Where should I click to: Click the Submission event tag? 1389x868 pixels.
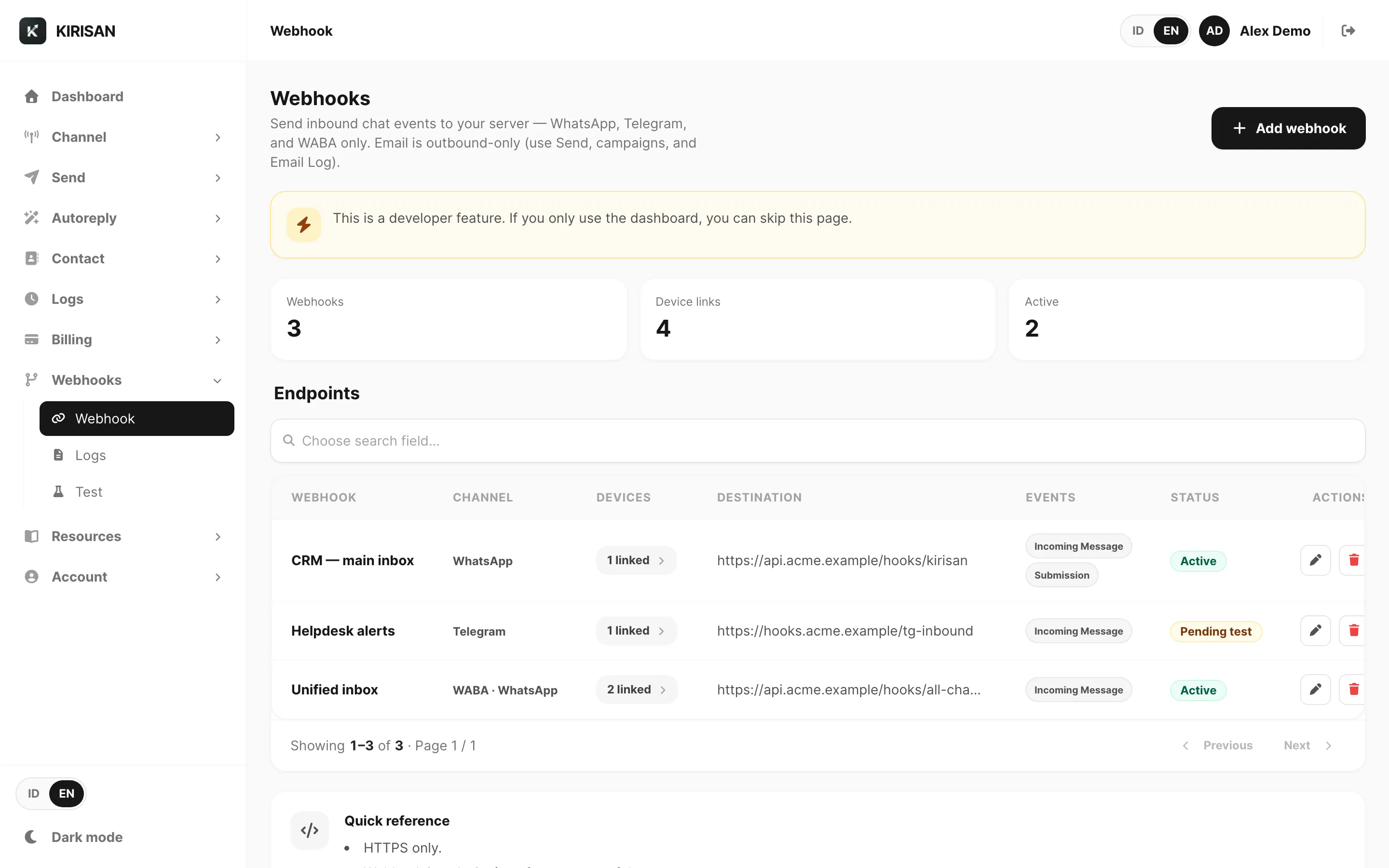tap(1061, 575)
